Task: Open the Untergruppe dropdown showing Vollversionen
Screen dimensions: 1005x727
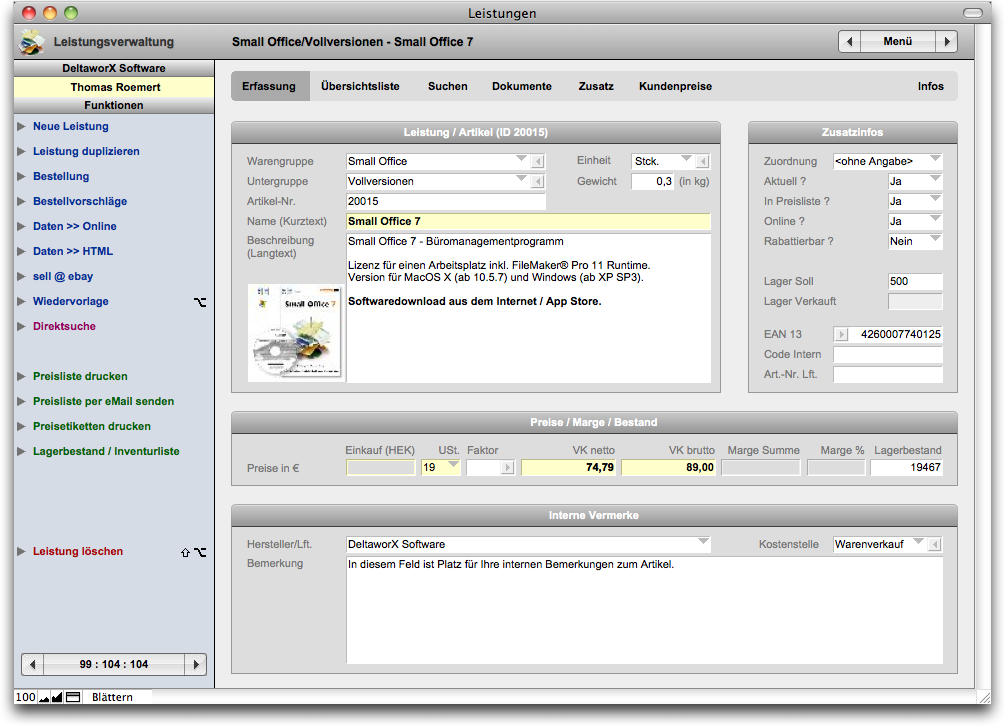Action: click(x=437, y=181)
